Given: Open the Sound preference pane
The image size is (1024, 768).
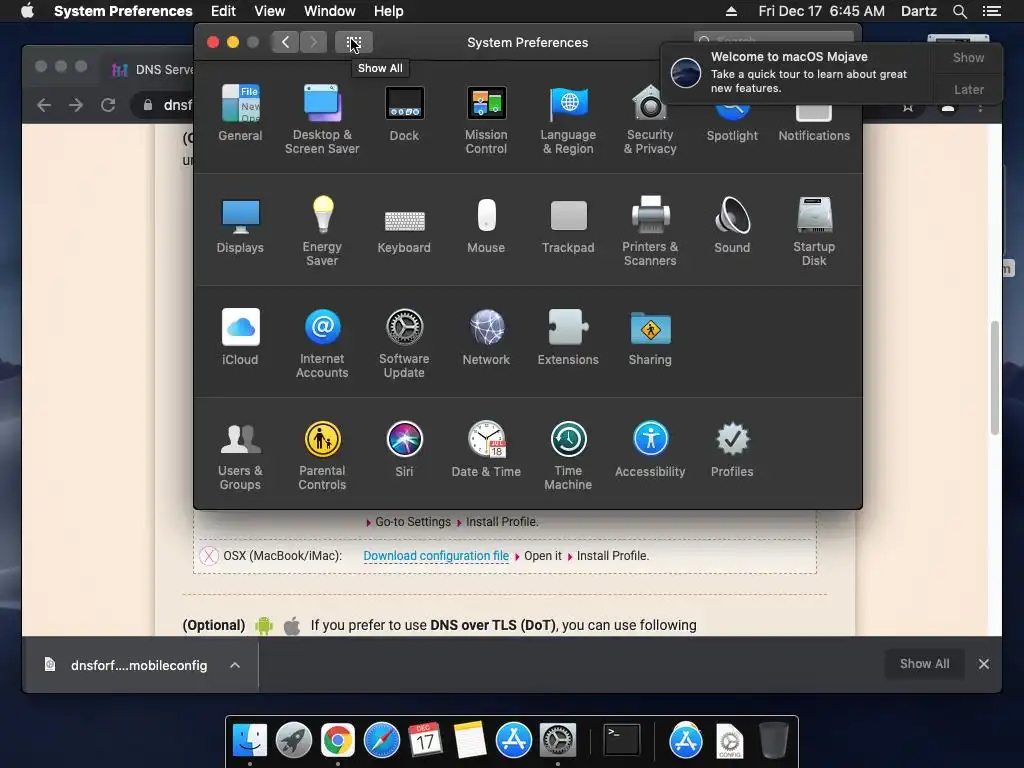Looking at the screenshot, I should [732, 225].
